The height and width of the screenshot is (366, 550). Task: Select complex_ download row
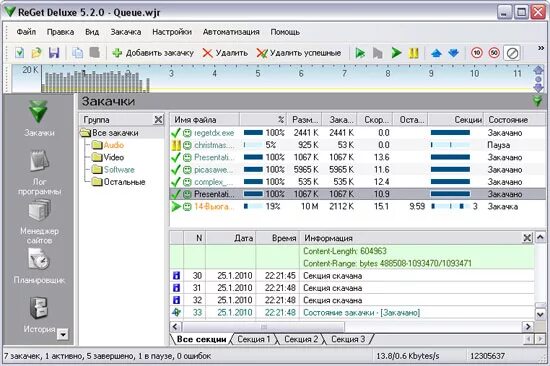[357, 182]
